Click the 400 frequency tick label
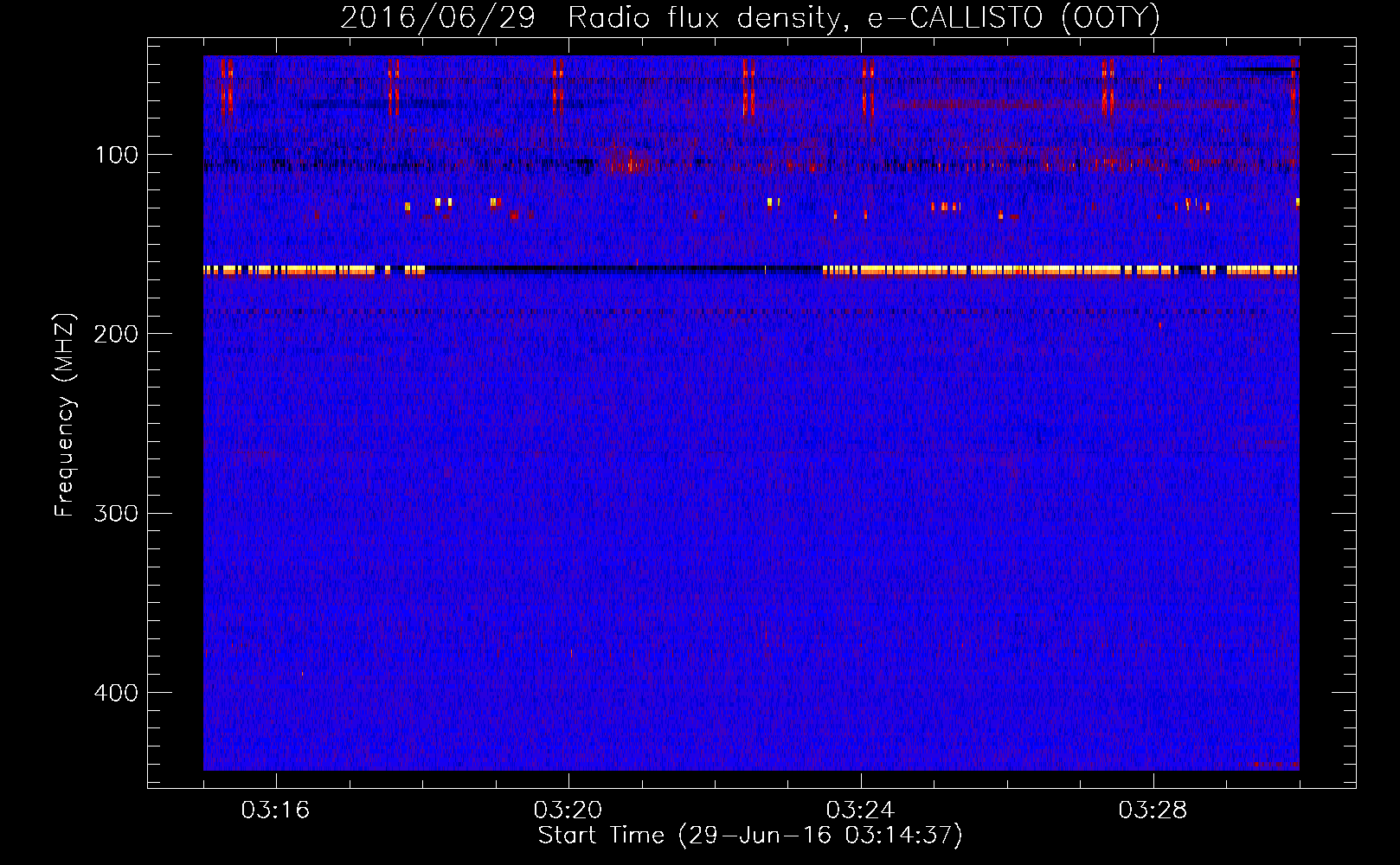The height and width of the screenshot is (865, 1400). [x=117, y=693]
